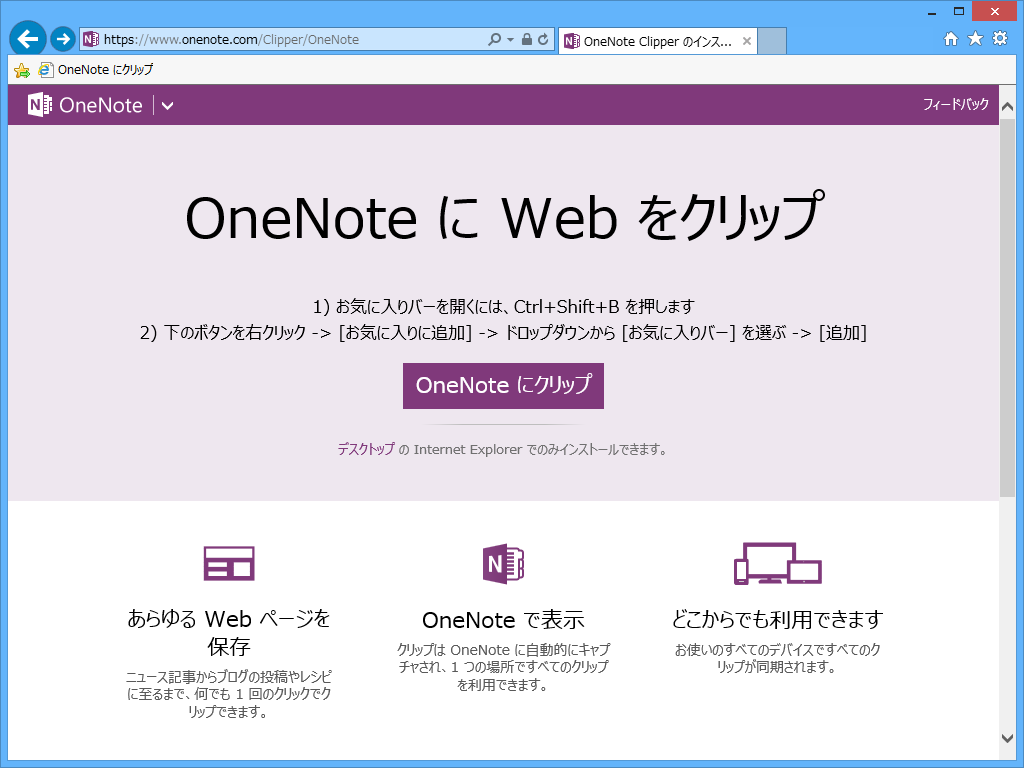Select the OneNote Clipper browser tab

[650, 41]
